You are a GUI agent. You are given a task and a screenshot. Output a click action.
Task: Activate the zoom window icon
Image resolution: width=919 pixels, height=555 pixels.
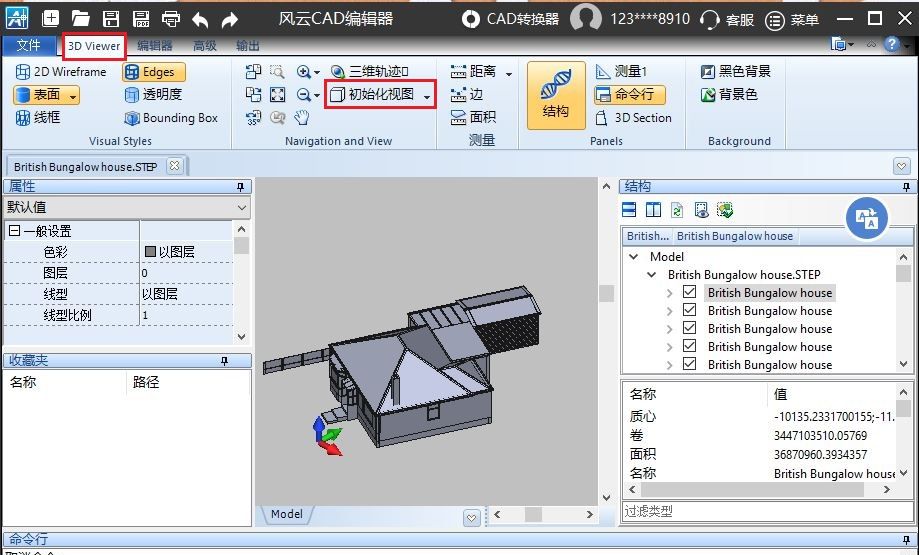click(277, 71)
